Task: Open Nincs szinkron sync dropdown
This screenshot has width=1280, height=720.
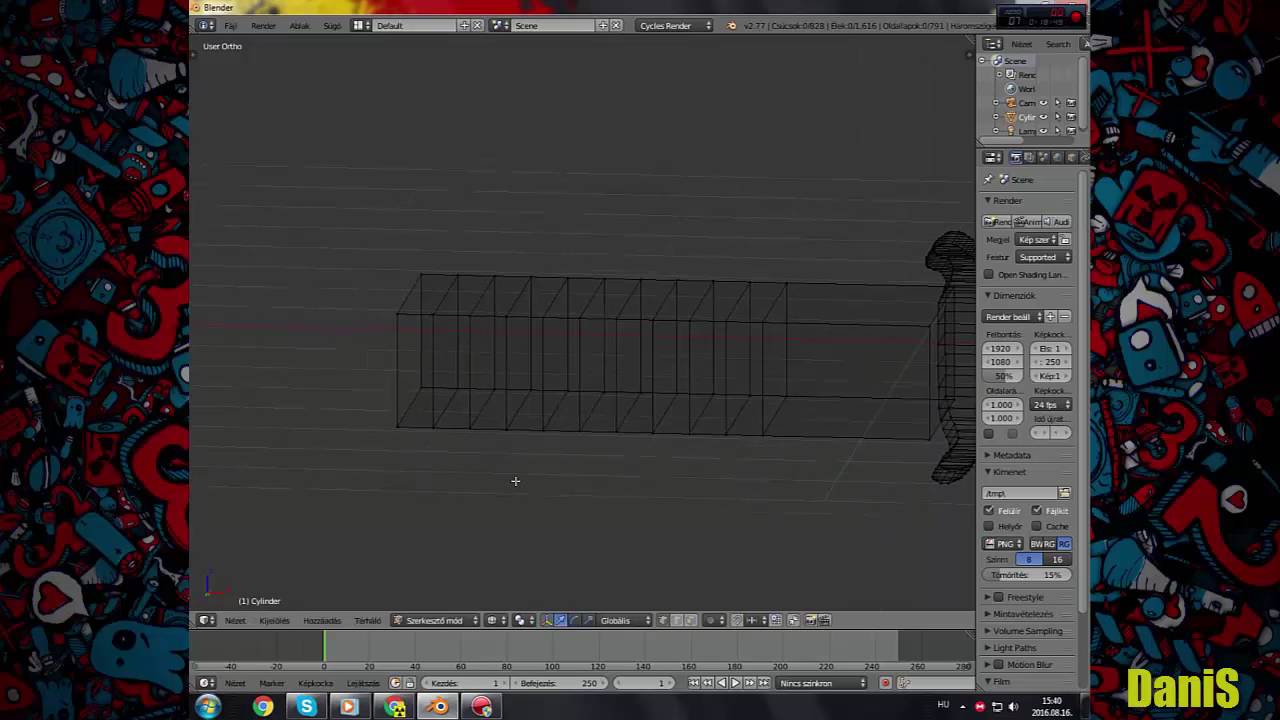Action: click(823, 683)
